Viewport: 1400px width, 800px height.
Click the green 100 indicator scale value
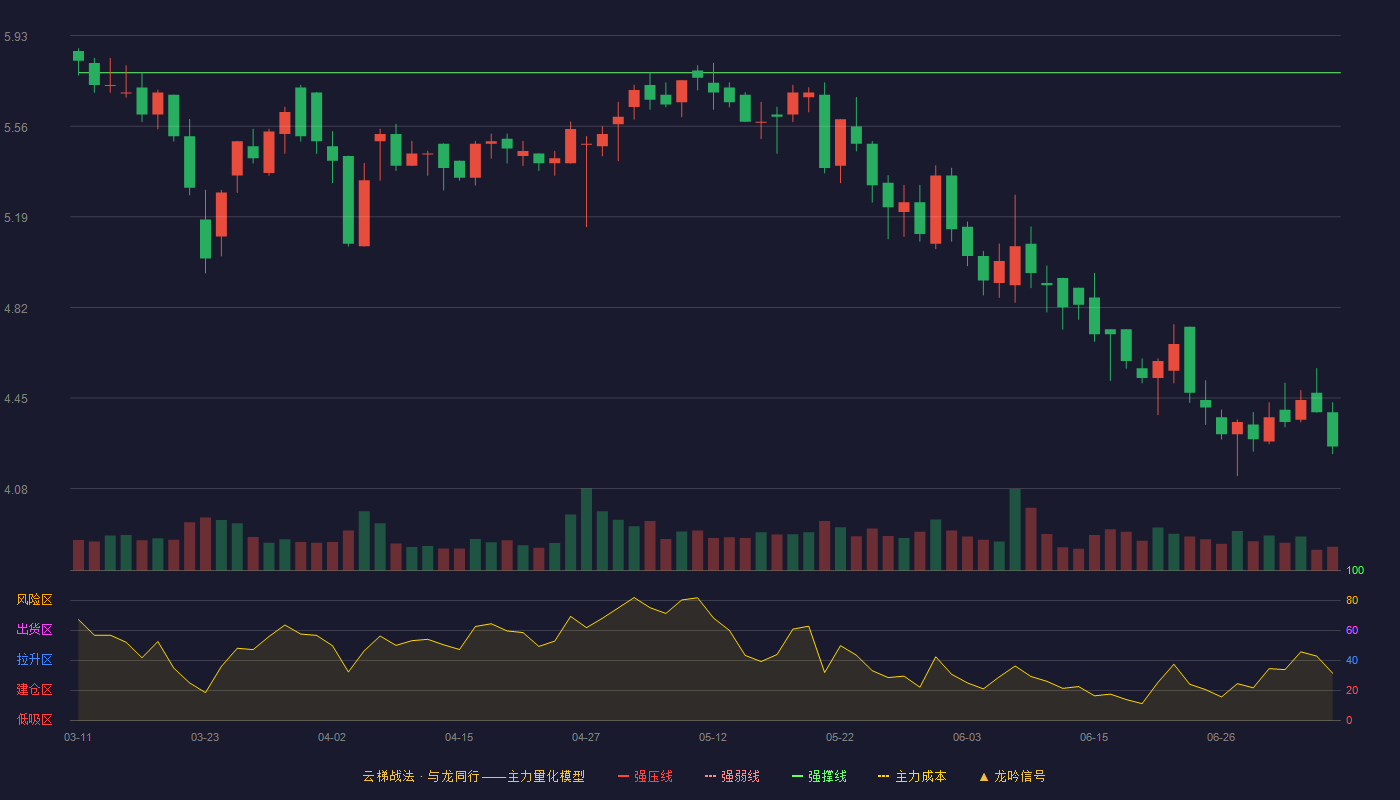coord(1356,571)
